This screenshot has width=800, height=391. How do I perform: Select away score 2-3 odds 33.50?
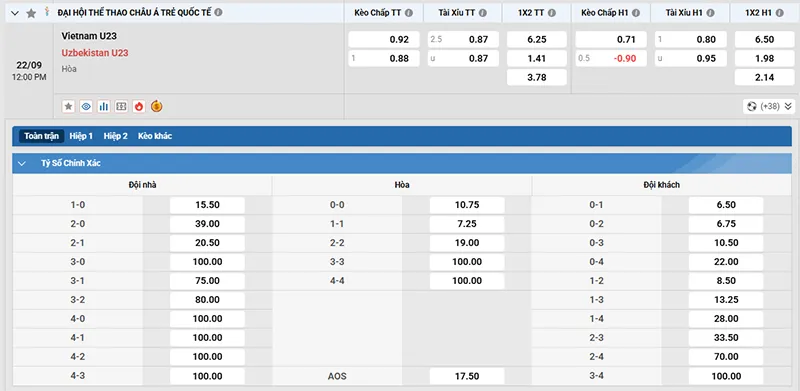(726, 337)
